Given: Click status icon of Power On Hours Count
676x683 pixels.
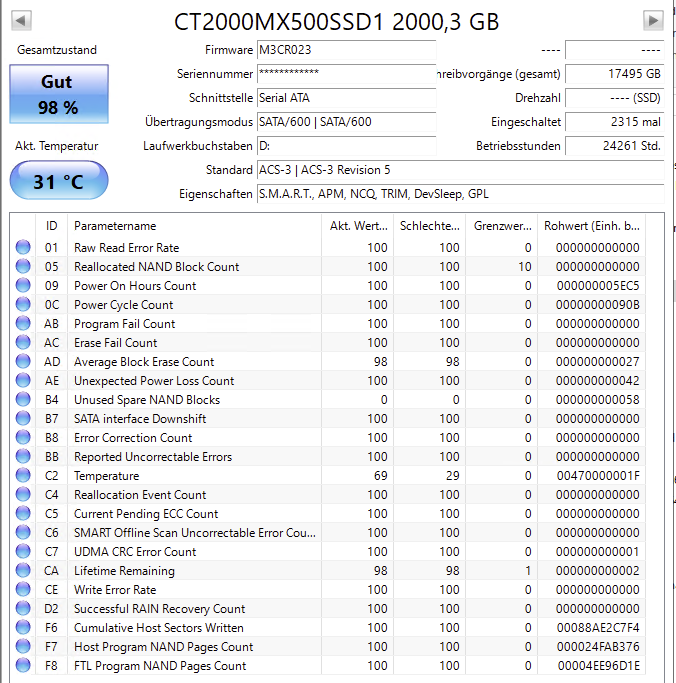Looking at the screenshot, I should 23,285.
